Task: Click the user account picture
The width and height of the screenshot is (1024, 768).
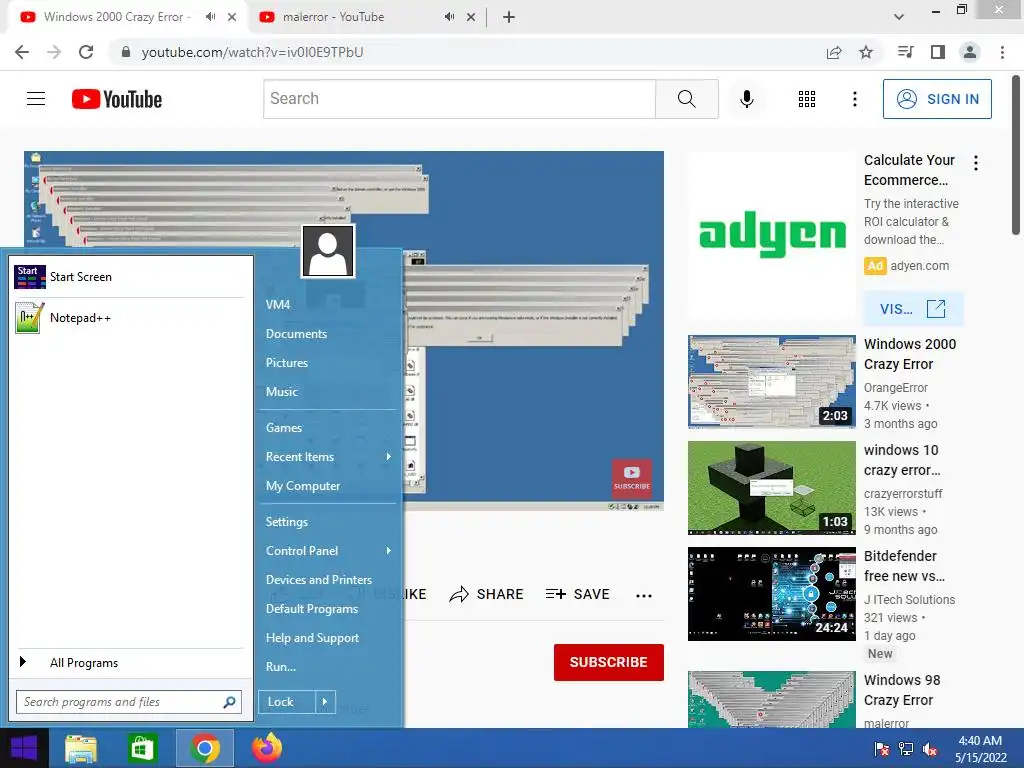Action: (328, 251)
